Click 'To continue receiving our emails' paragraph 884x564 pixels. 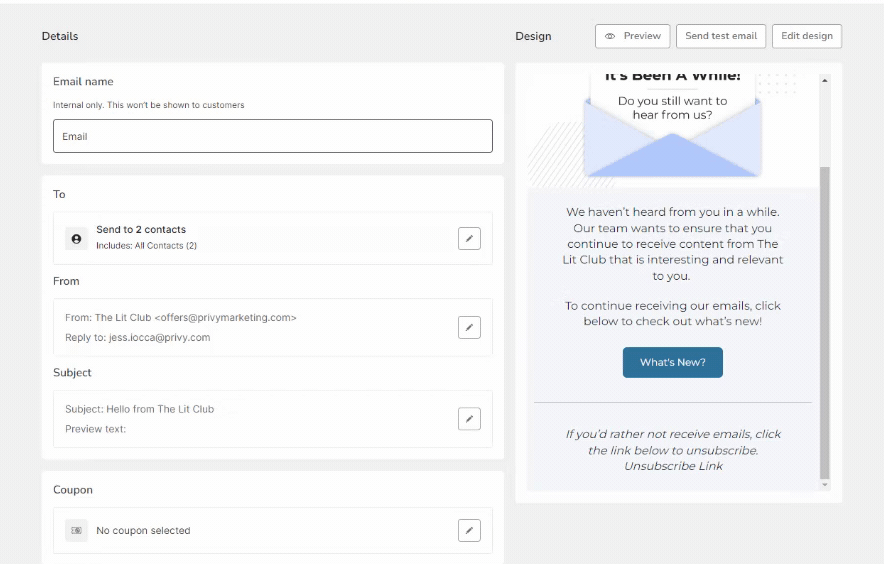(x=673, y=313)
